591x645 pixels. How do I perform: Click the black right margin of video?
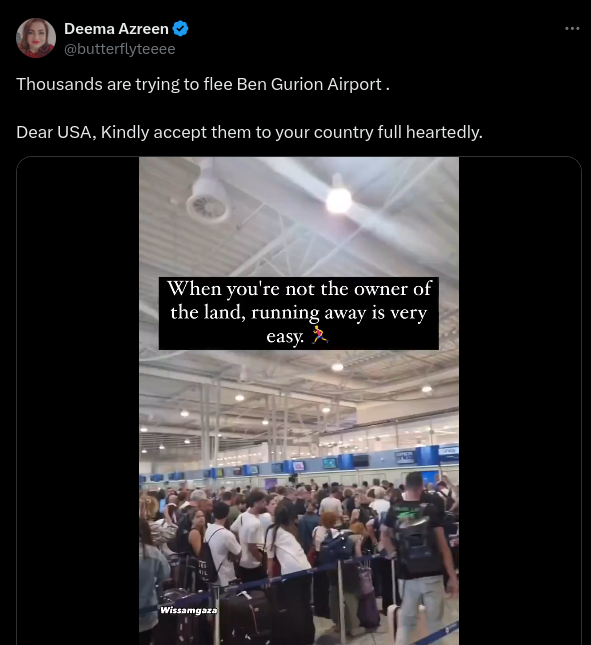[x=520, y=401]
